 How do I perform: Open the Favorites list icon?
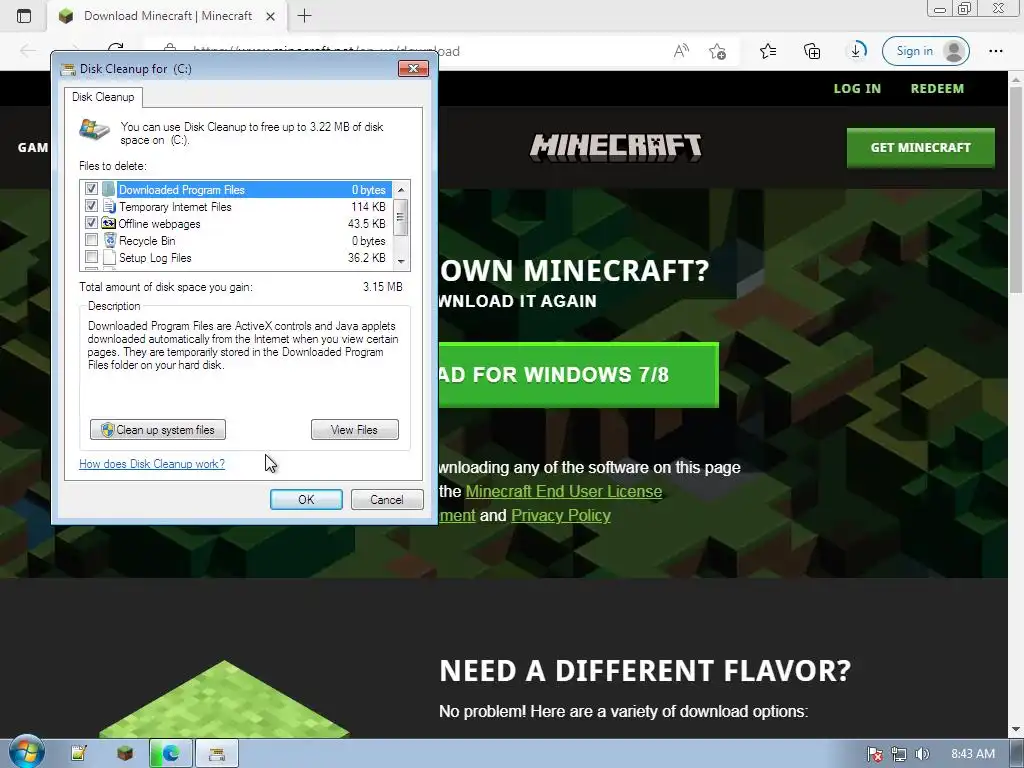[768, 51]
